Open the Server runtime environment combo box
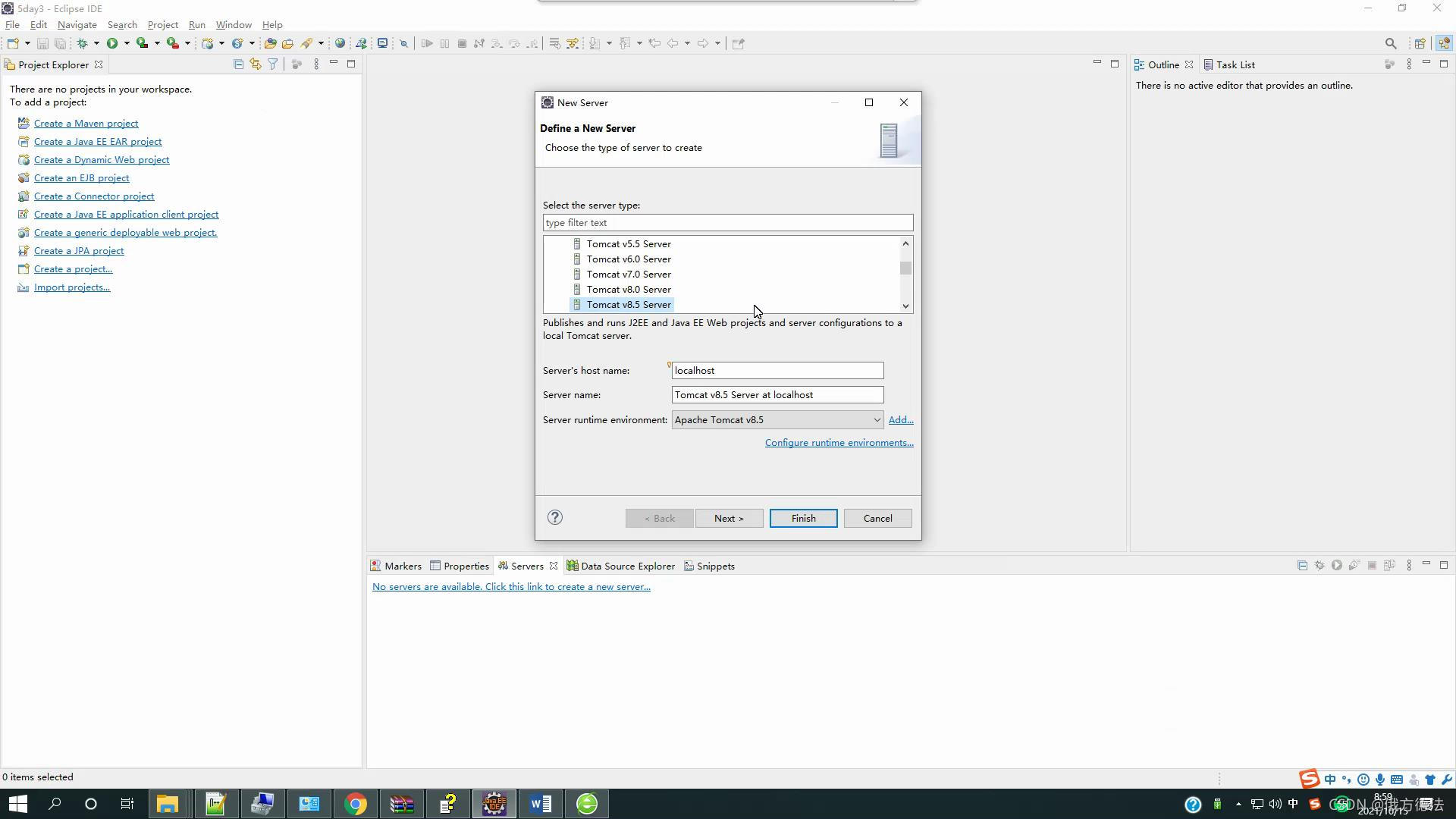Screen dimensions: 1456x819 (x=777, y=419)
